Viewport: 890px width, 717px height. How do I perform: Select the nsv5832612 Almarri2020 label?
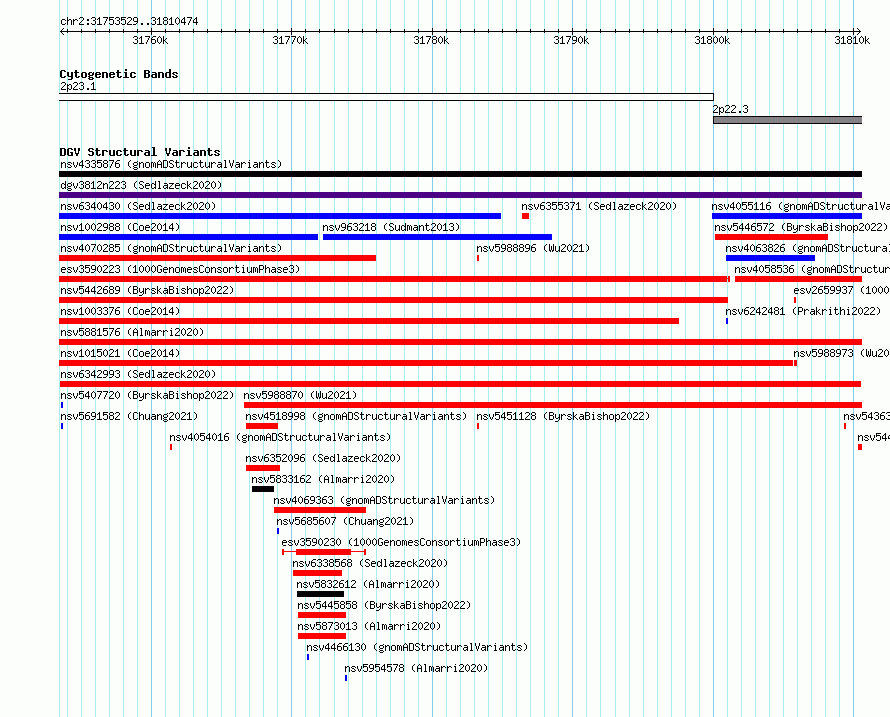(368, 585)
